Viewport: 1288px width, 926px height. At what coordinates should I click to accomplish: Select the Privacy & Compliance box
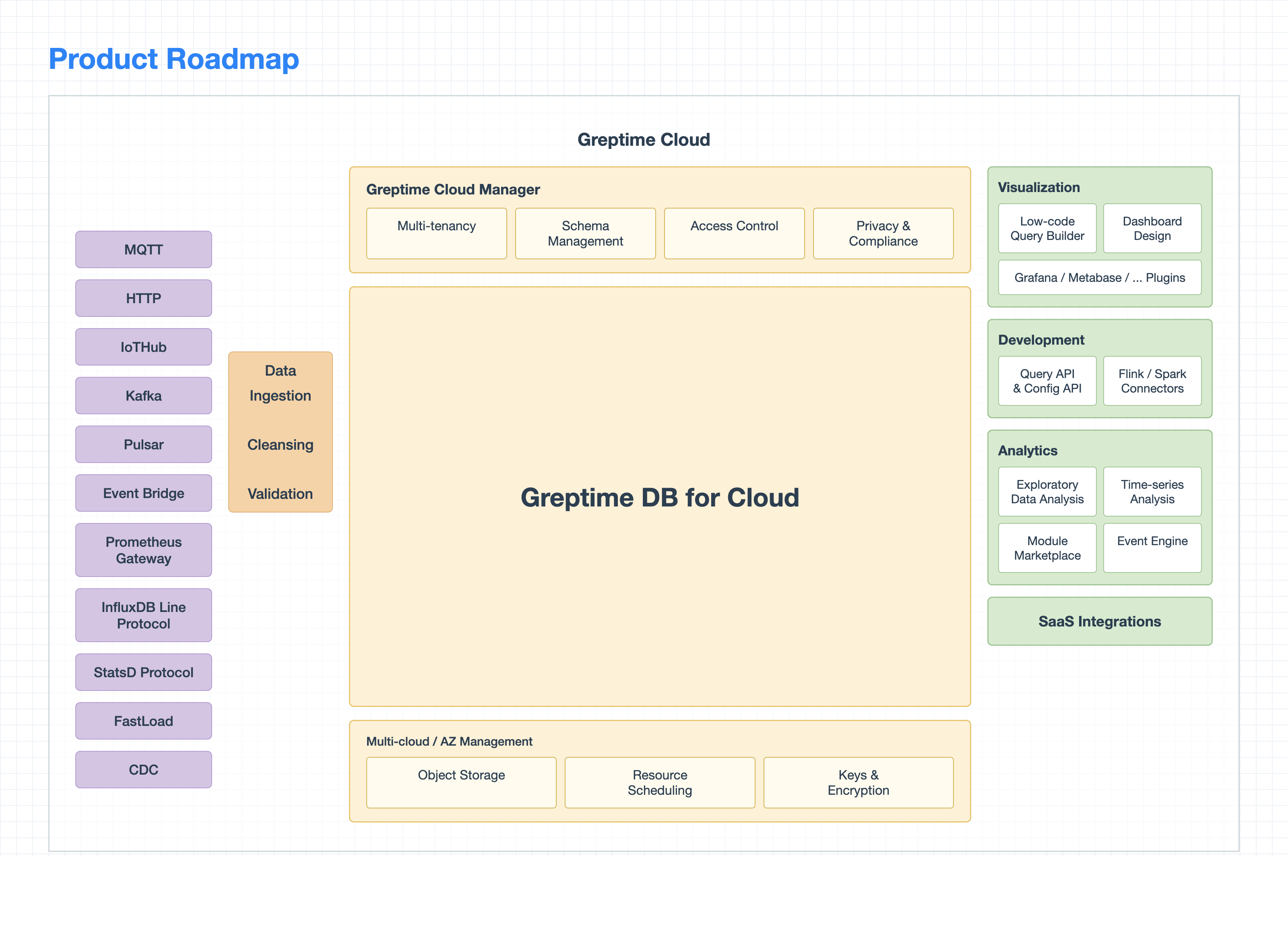click(x=883, y=233)
